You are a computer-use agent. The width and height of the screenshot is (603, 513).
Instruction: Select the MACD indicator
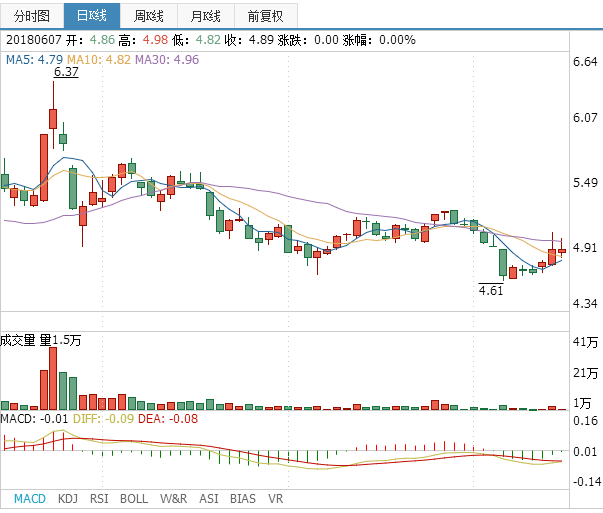30,499
